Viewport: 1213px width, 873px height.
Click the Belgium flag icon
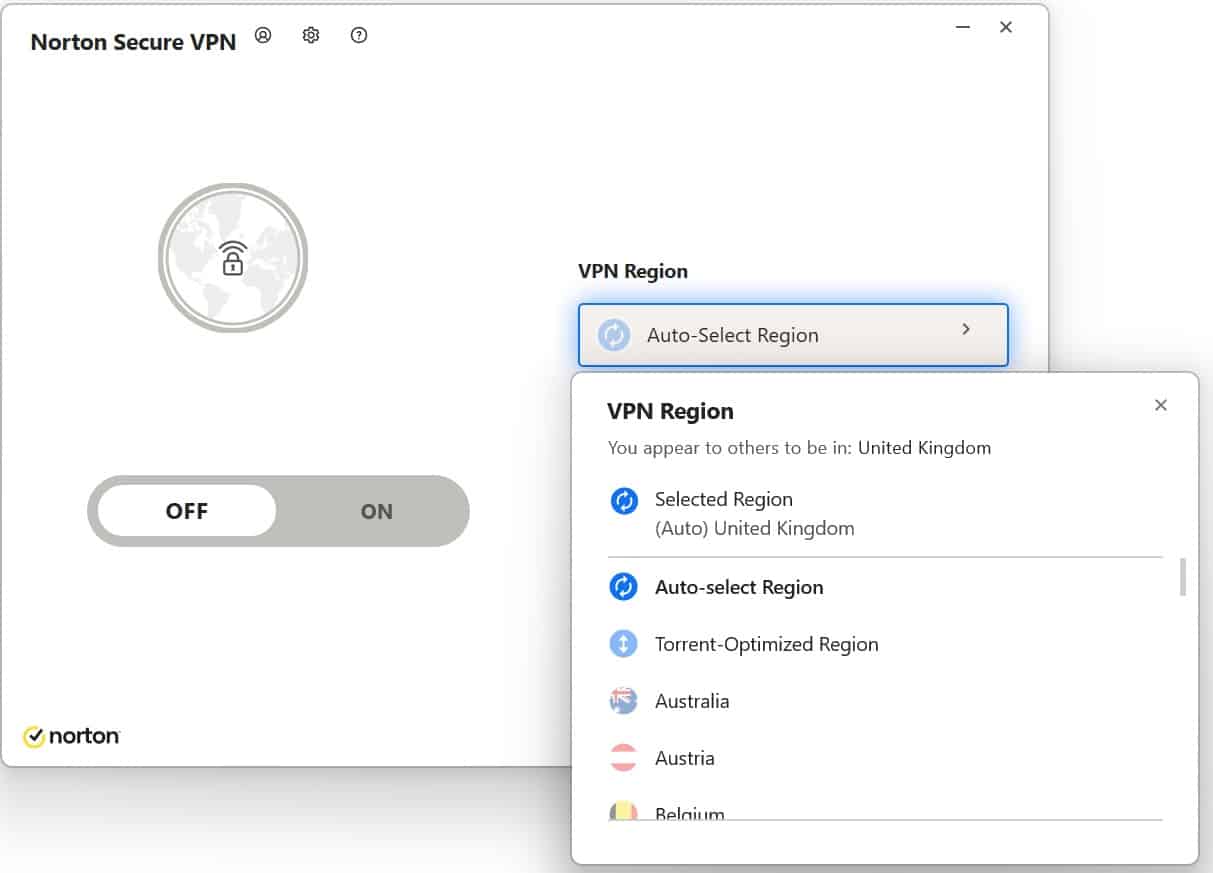[624, 811]
